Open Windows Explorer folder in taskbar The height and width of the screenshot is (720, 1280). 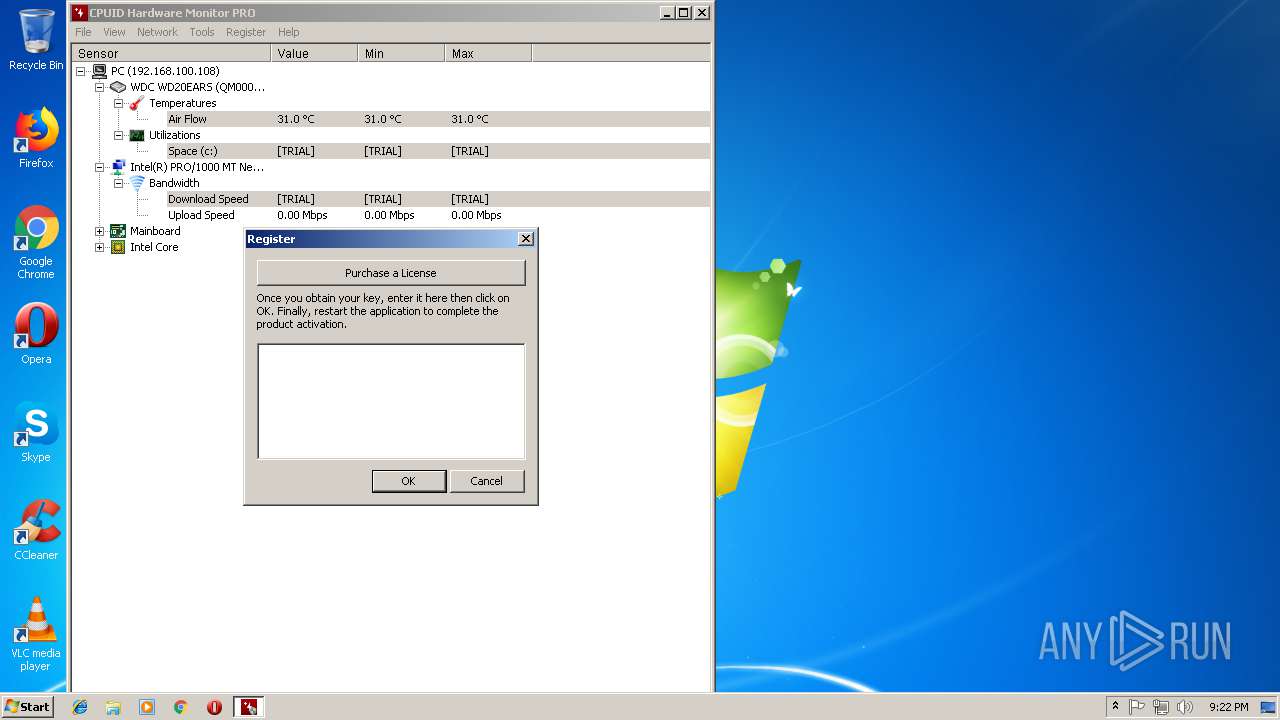tap(113, 707)
